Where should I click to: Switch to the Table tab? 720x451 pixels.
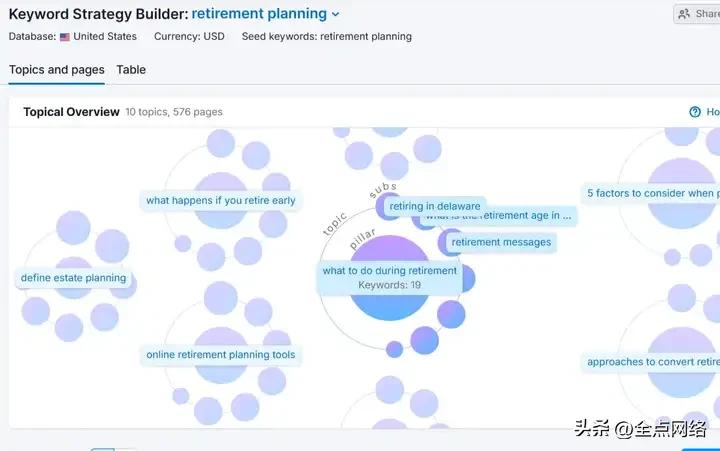(131, 70)
